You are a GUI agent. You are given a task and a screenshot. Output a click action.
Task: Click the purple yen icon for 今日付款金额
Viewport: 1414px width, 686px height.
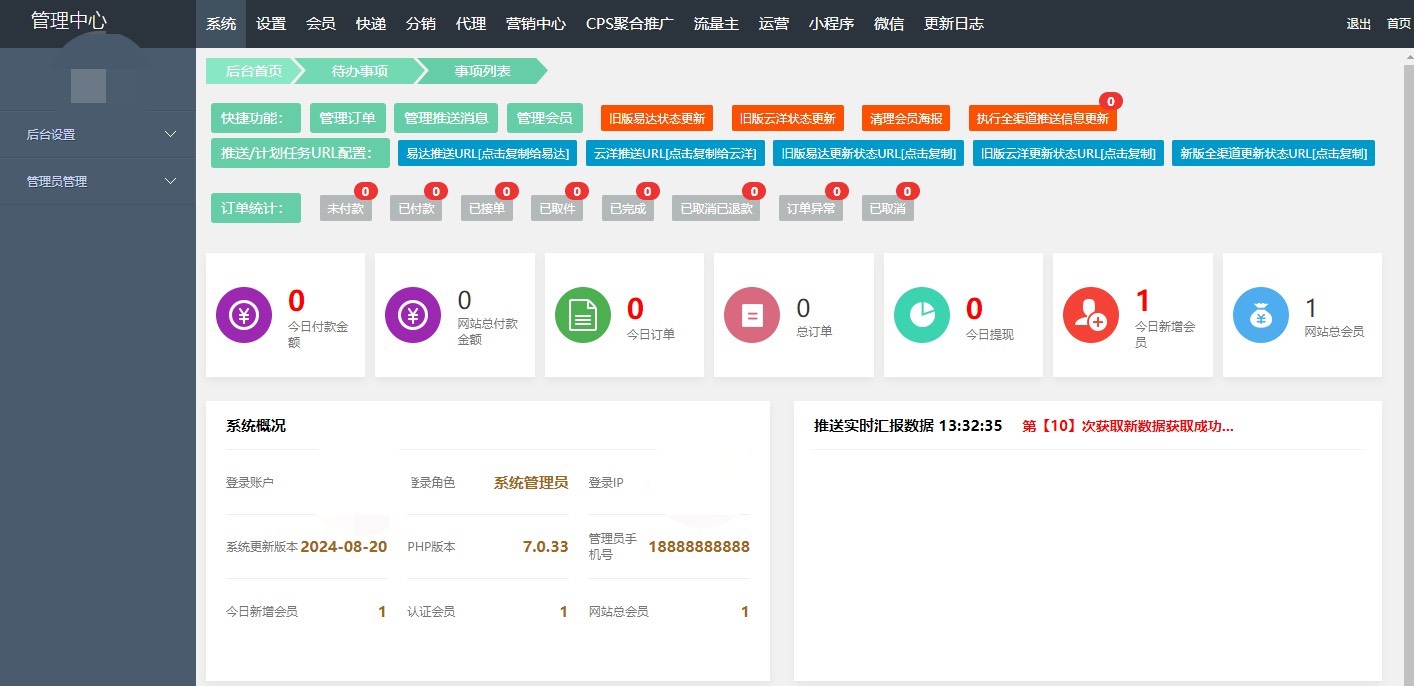[x=244, y=315]
